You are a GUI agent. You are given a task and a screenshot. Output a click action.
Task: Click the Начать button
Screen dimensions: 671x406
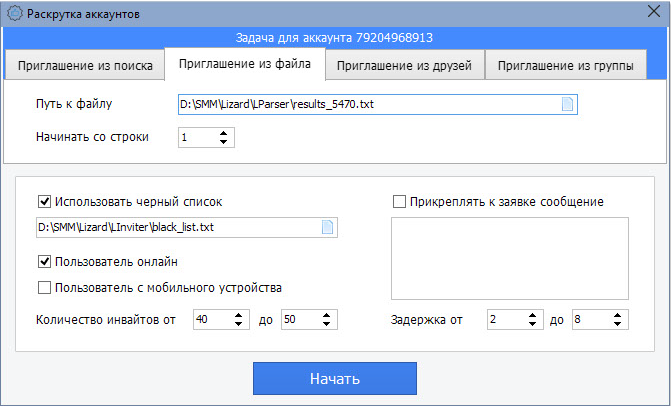(335, 379)
